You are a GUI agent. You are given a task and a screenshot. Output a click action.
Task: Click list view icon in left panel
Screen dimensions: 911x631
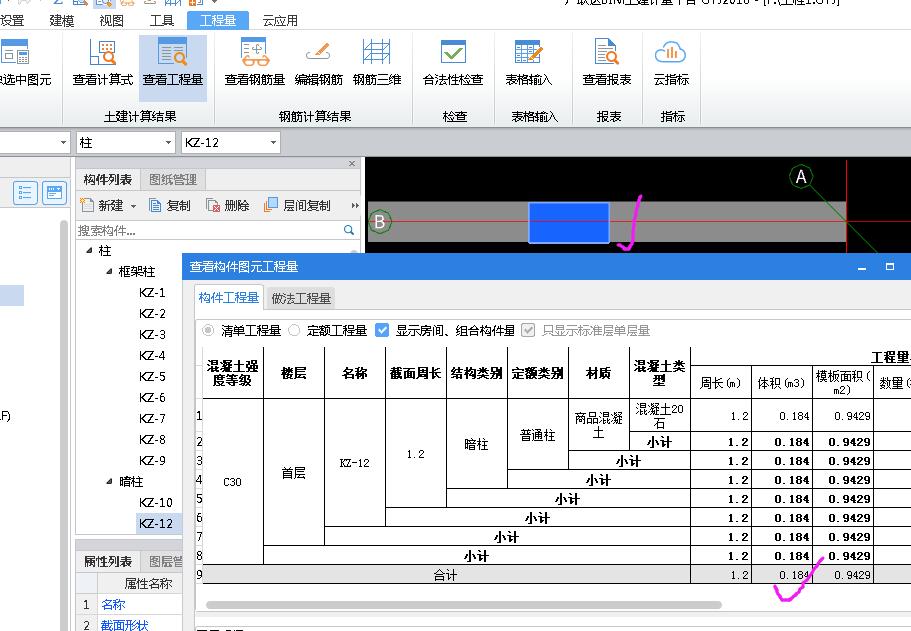[25, 193]
